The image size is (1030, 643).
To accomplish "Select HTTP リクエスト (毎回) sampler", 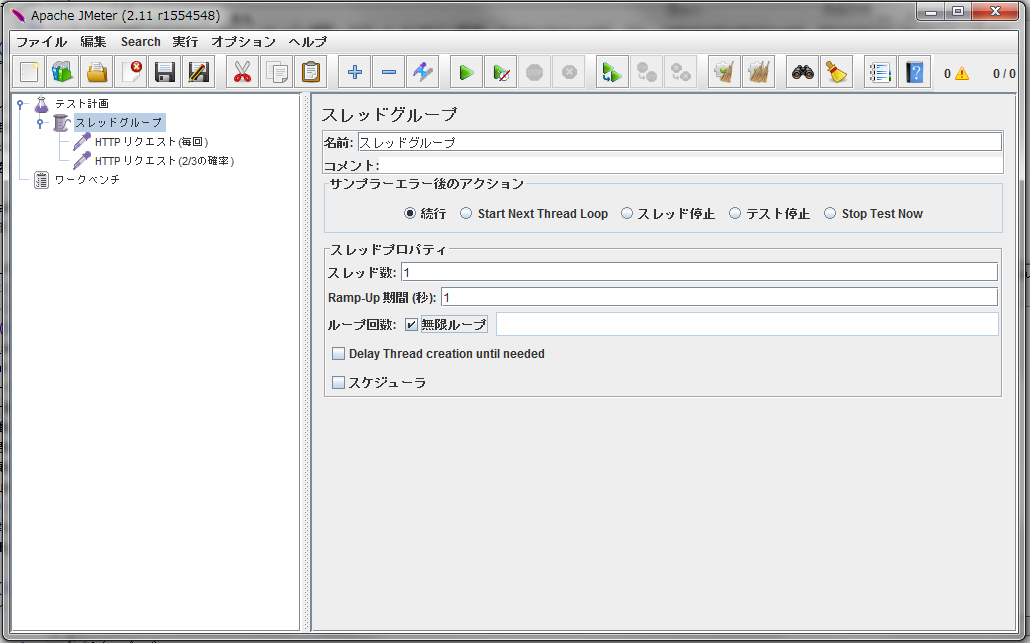I will pos(151,142).
